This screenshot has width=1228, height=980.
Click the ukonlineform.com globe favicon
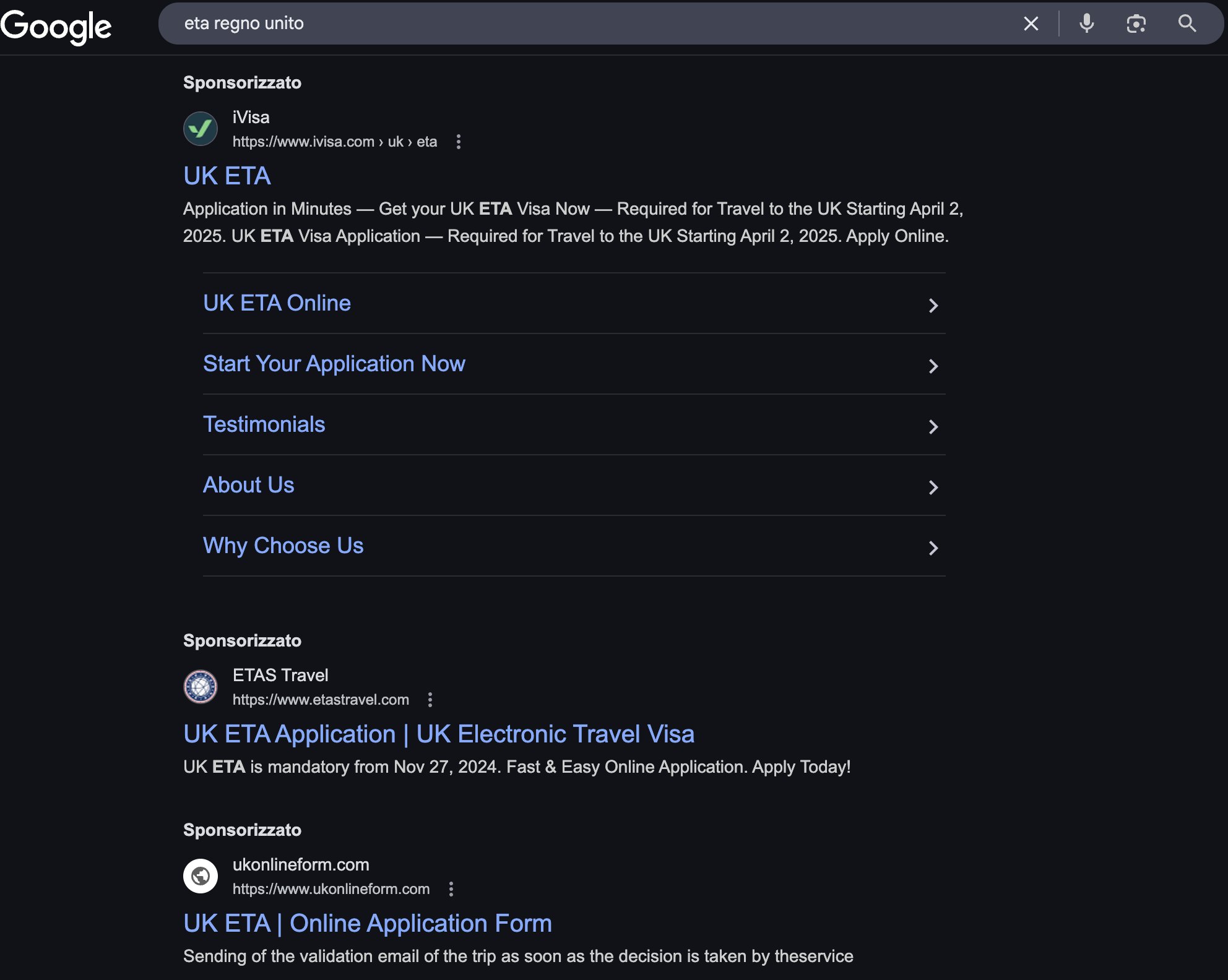coord(201,876)
